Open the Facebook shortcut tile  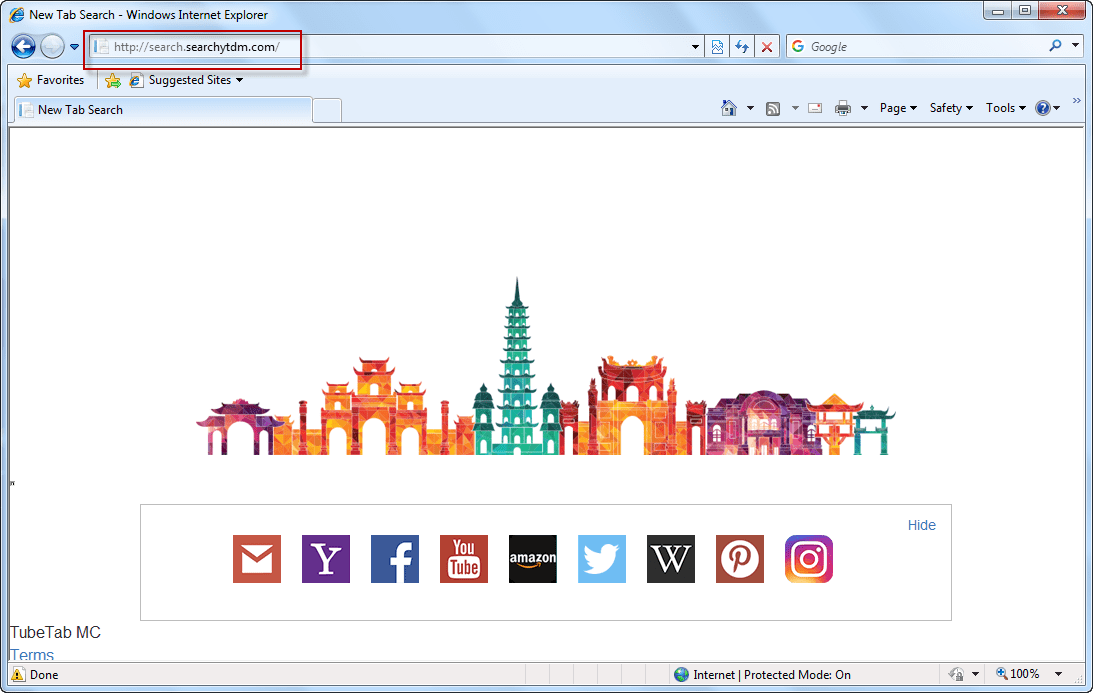[x=395, y=559]
